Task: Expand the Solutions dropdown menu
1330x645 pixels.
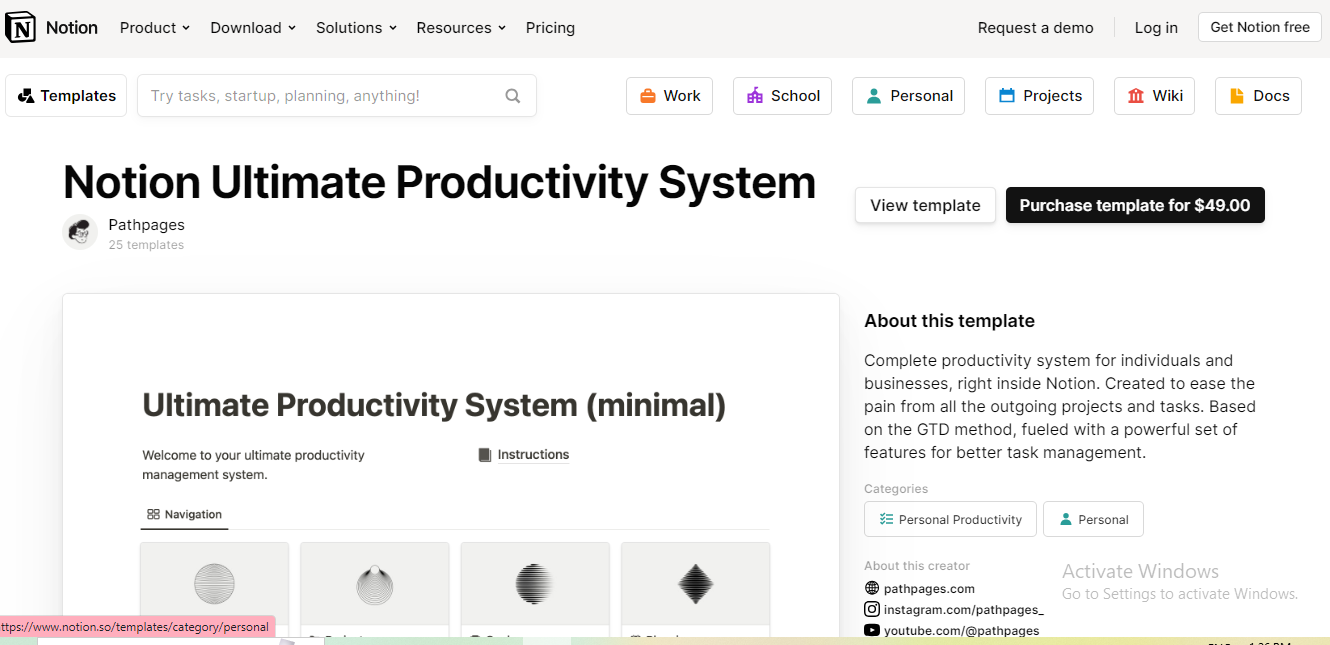Action: pos(356,28)
